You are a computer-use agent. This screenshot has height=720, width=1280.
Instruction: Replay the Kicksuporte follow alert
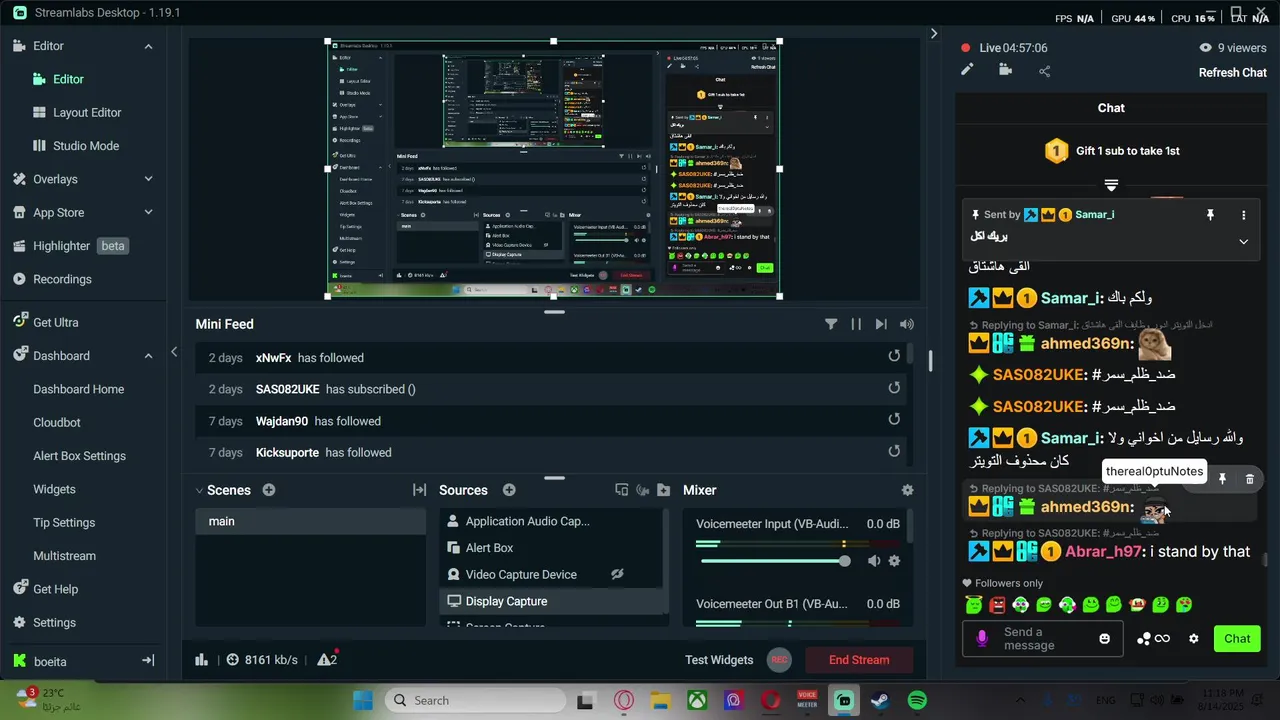pyautogui.click(x=894, y=452)
